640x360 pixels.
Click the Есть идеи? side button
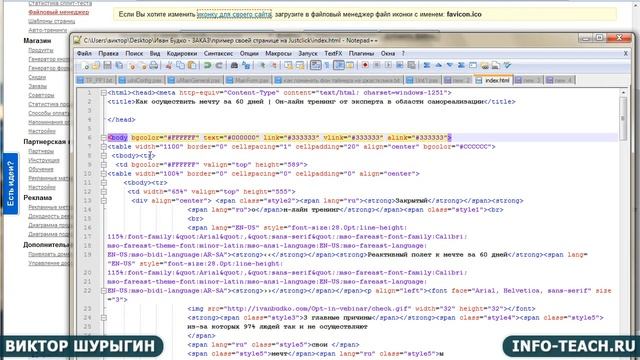(11, 183)
